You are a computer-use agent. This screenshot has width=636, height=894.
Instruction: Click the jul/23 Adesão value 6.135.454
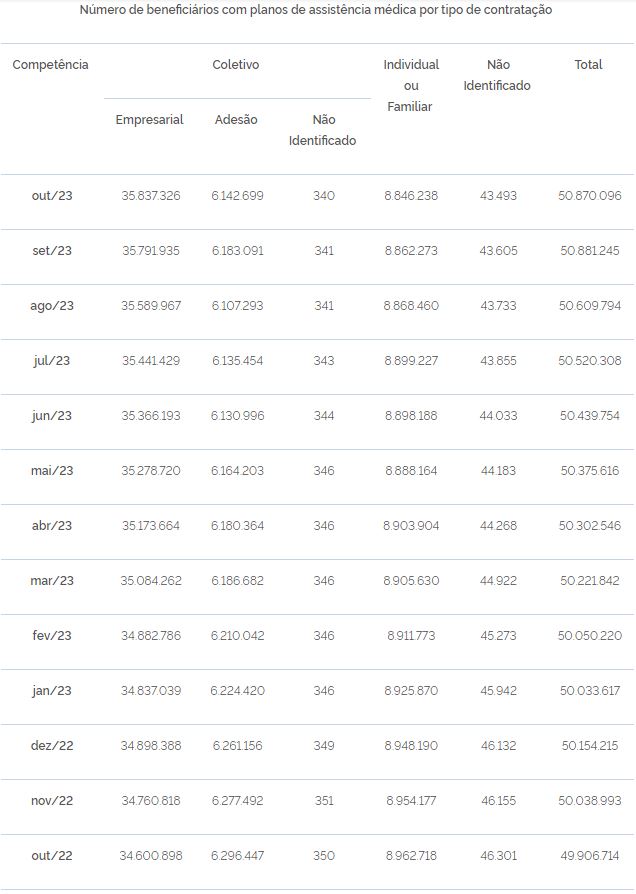[237, 361]
